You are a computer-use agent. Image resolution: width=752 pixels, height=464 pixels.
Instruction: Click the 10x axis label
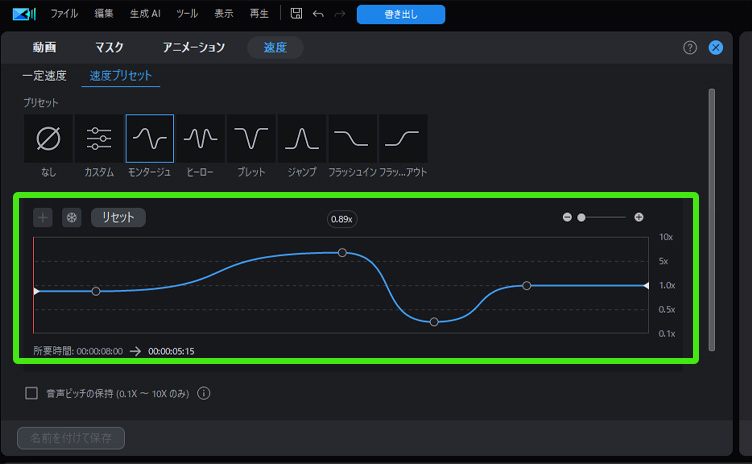(666, 237)
